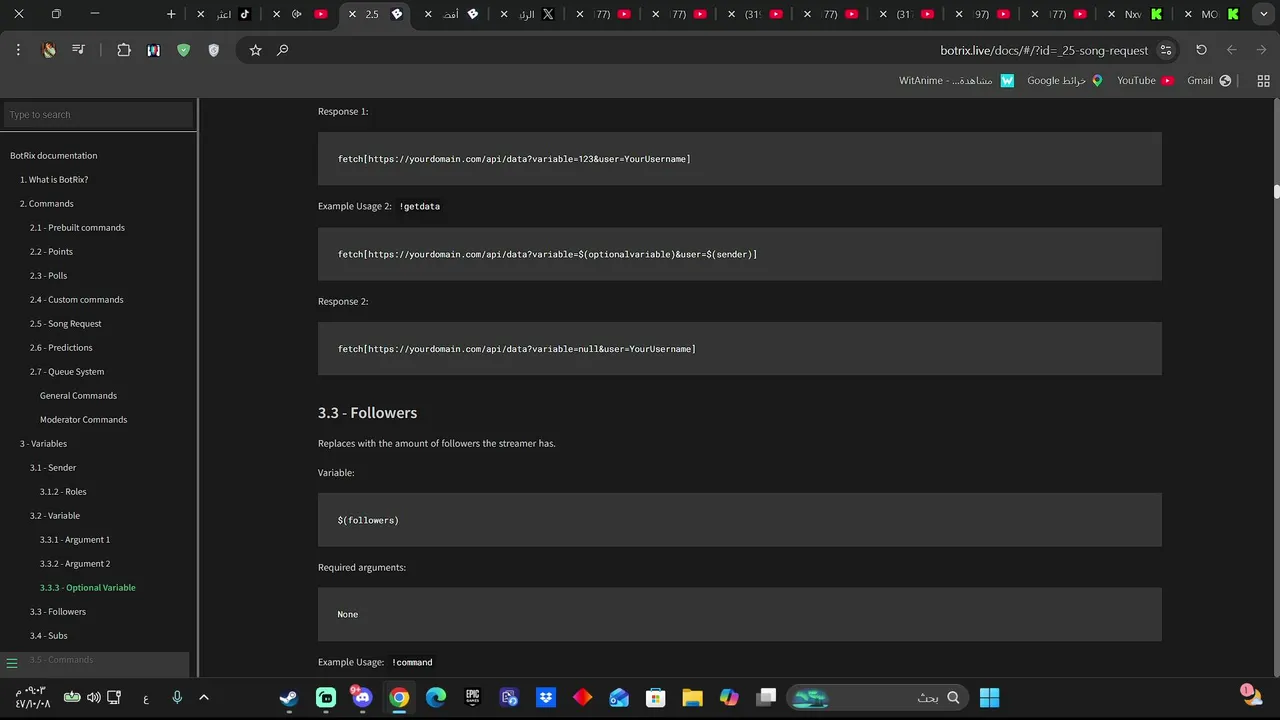The width and height of the screenshot is (1280, 720).
Task: Reload the page with refresh icon
Action: pos(1201,50)
